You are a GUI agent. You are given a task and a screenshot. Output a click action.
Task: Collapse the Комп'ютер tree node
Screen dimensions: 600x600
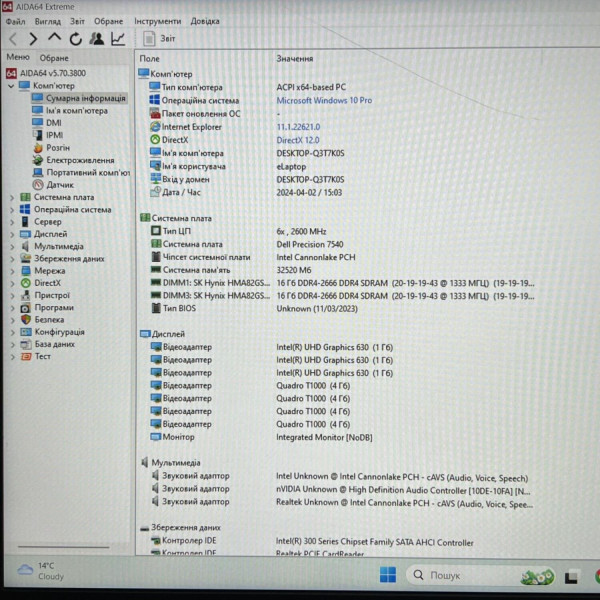click(11, 86)
